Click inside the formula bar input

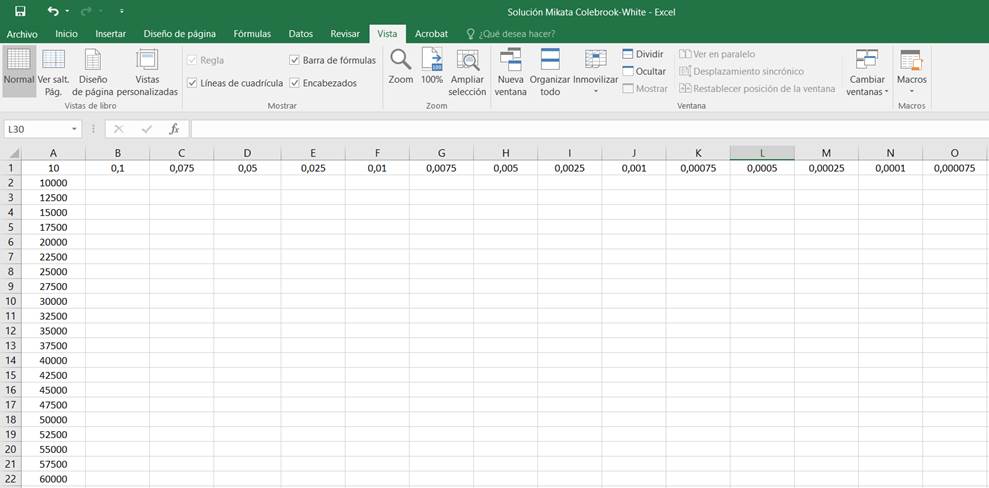point(580,129)
